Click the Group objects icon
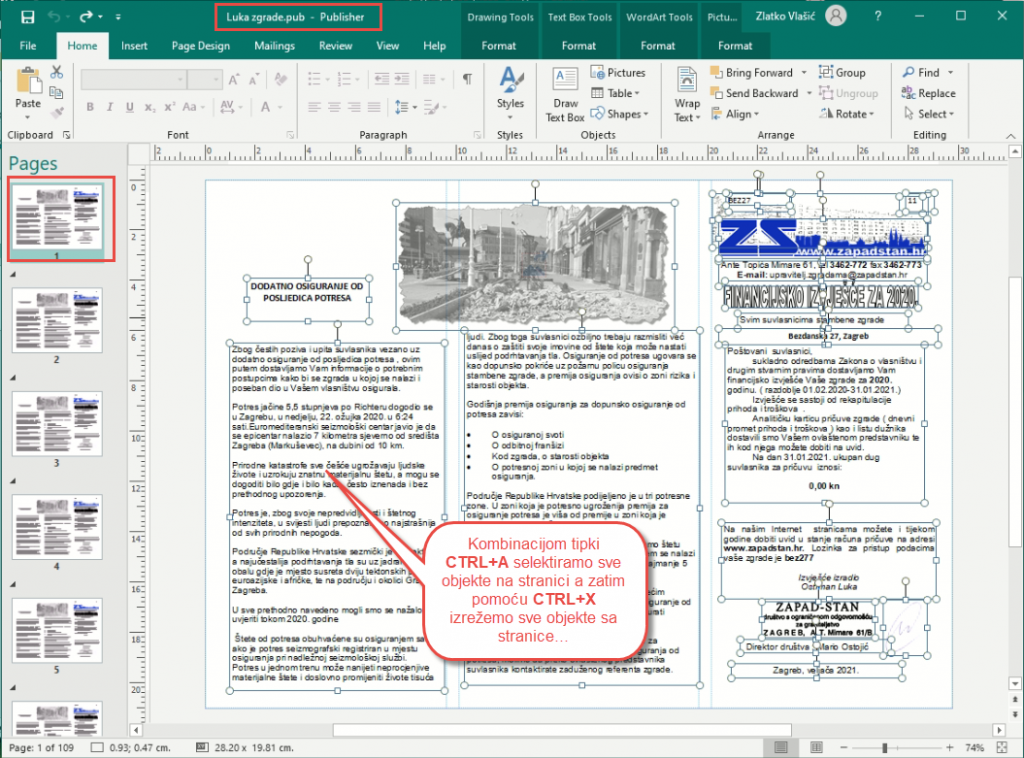 842,73
